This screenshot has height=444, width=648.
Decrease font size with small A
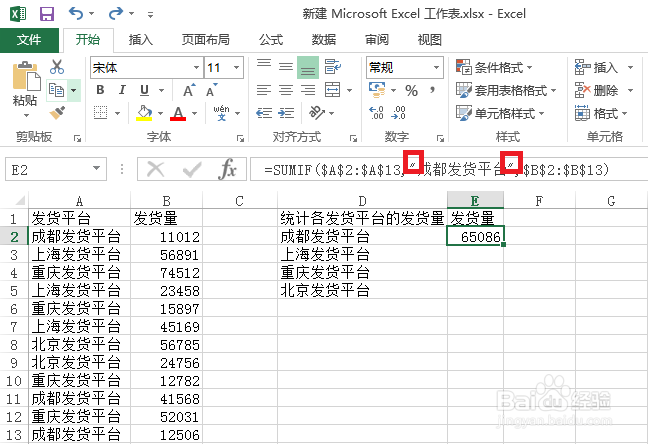click(x=212, y=90)
